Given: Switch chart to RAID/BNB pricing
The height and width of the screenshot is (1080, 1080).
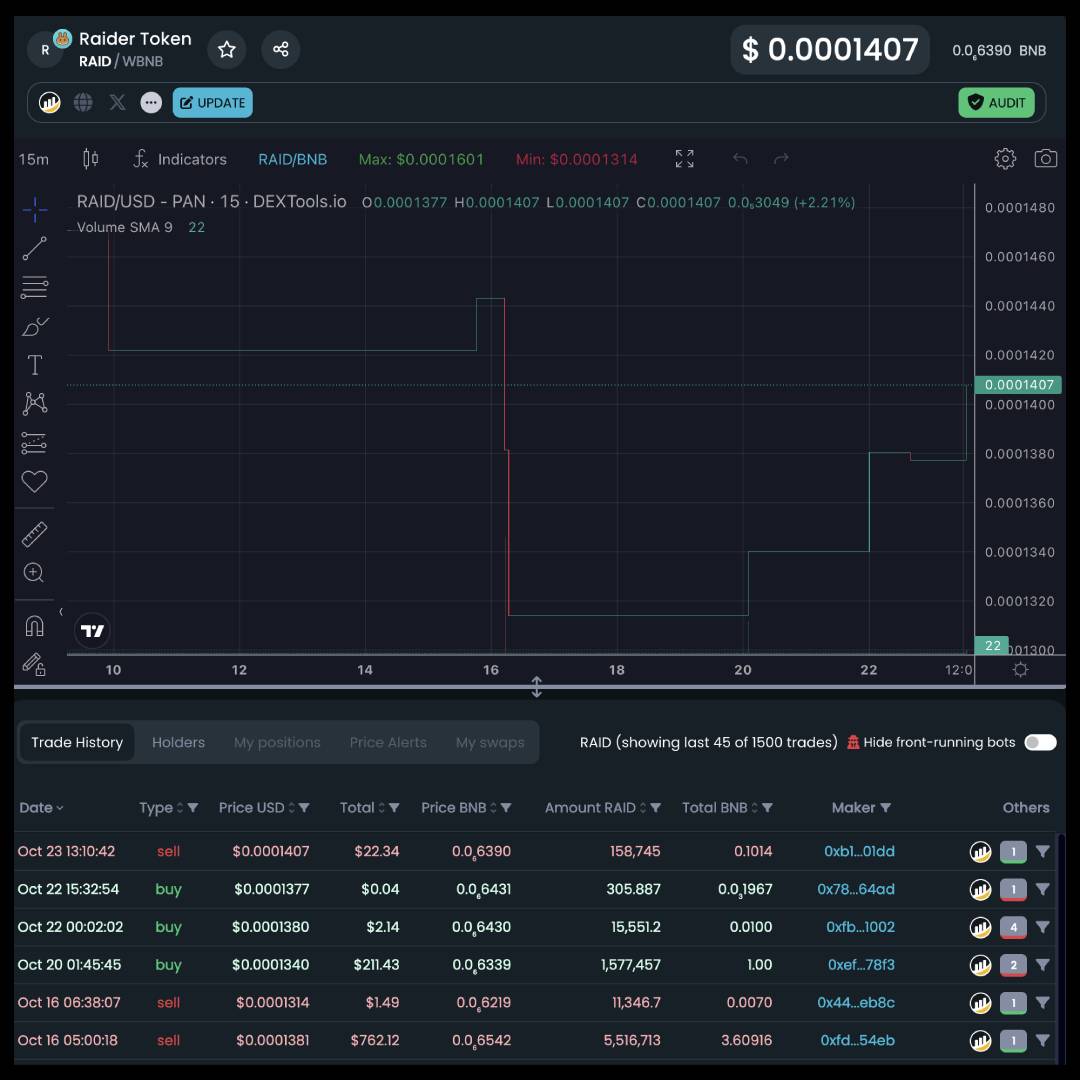Looking at the screenshot, I should [292, 159].
